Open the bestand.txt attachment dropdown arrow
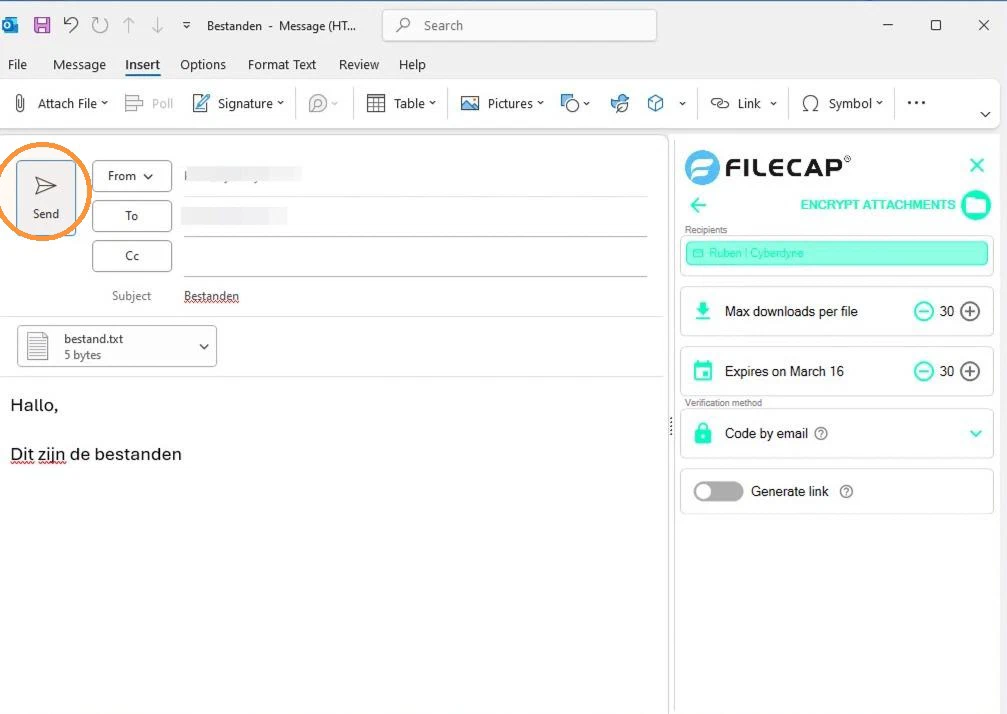The image size is (1007, 714). (x=204, y=347)
